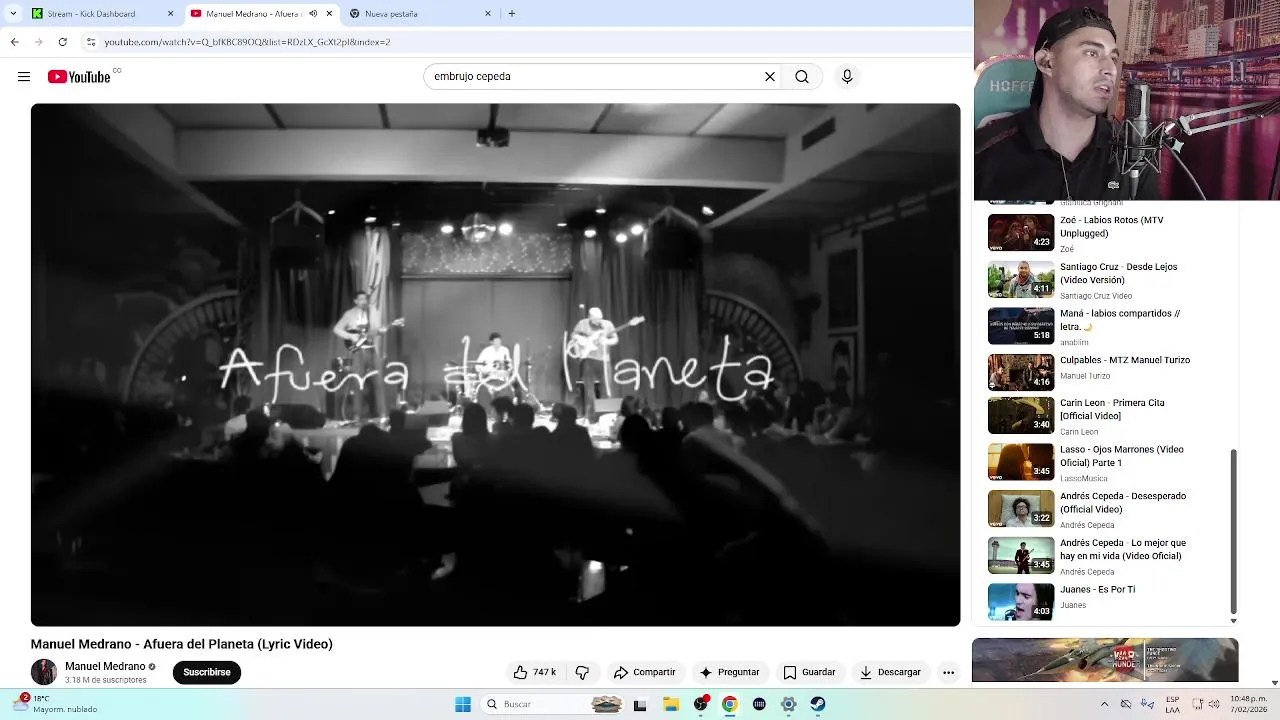Open Manuel Medrano channel avatar
Image resolution: width=1280 pixels, height=720 pixels.
[44, 672]
